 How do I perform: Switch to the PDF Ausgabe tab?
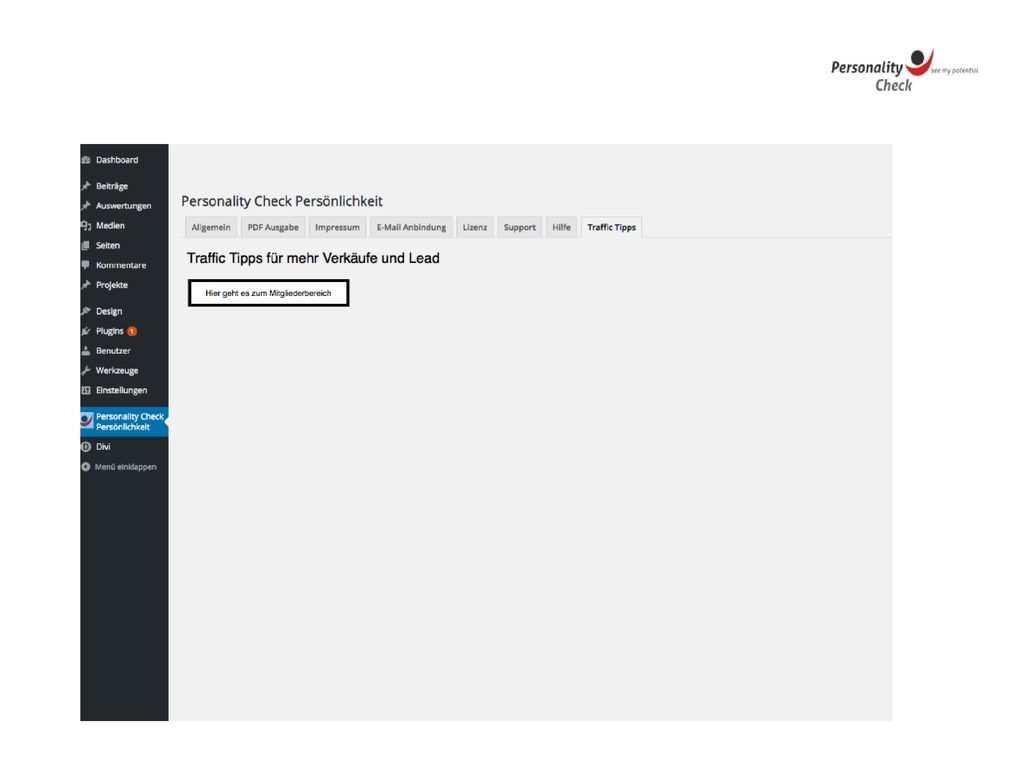coord(273,227)
